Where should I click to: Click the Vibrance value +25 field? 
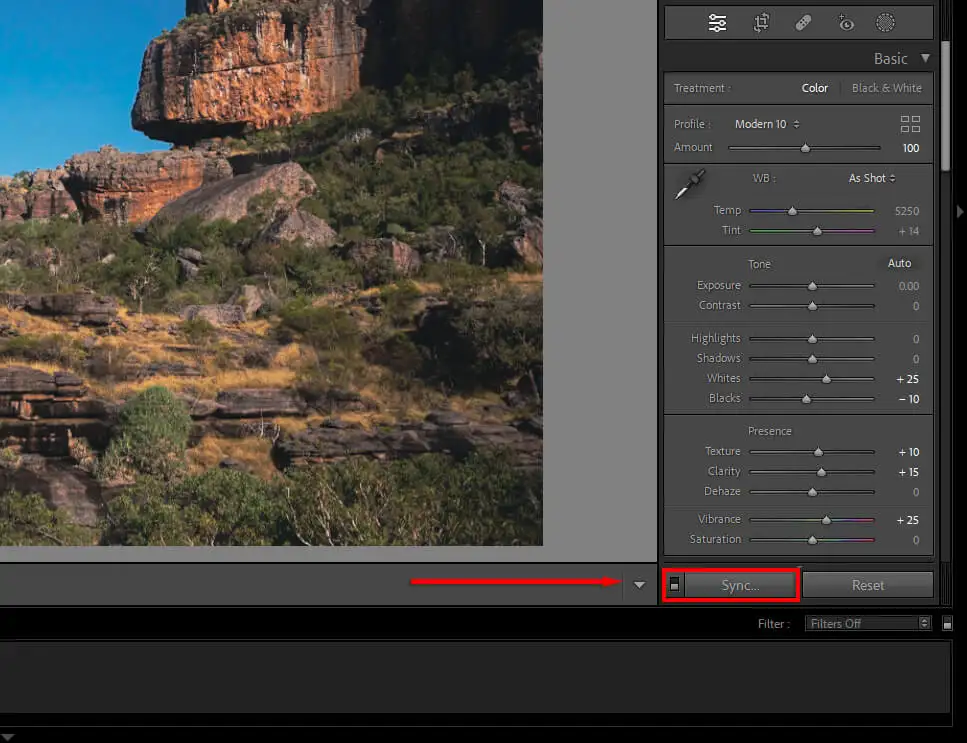click(907, 520)
